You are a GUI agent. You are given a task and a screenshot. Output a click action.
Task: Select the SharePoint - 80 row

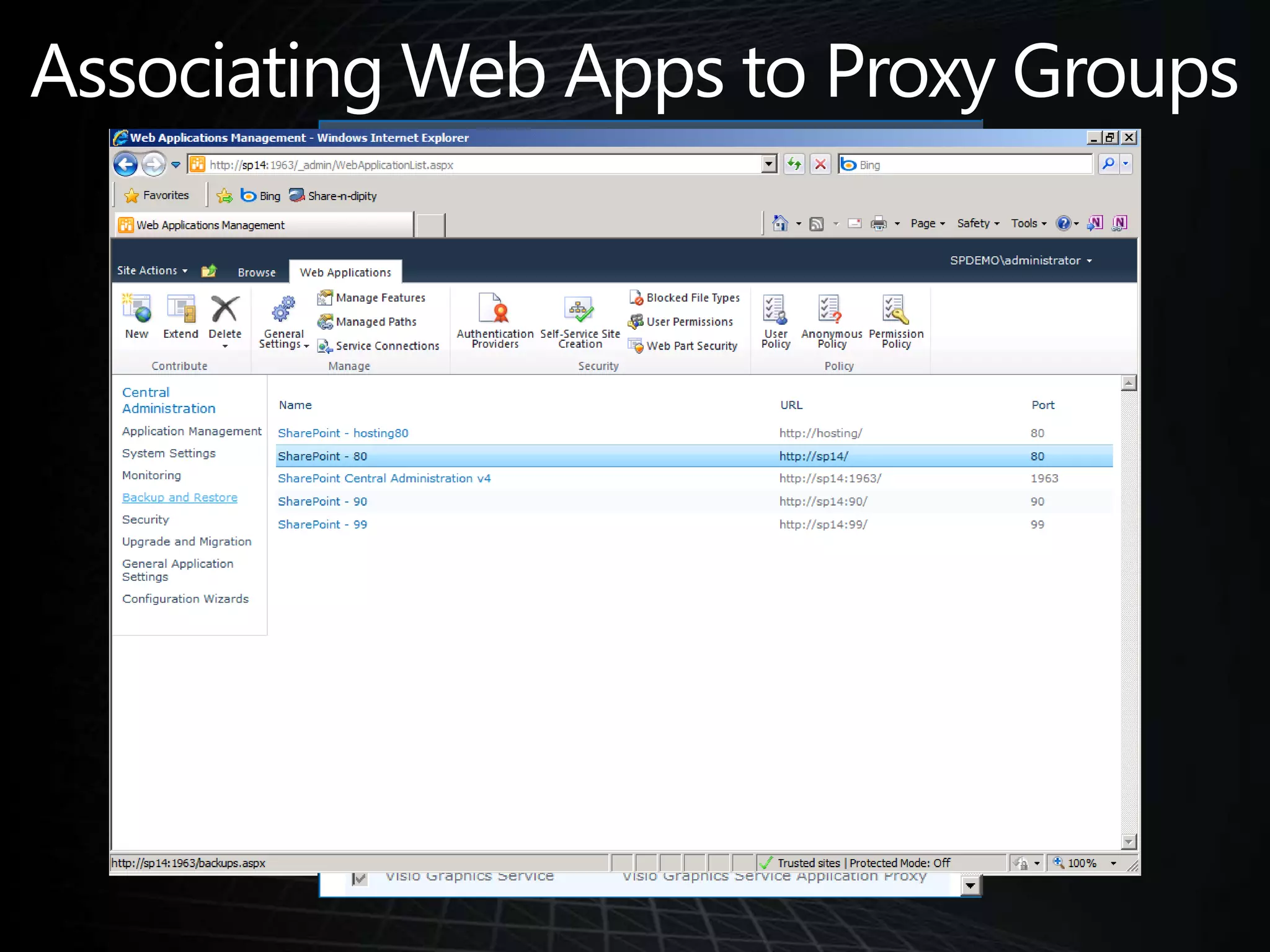tap(694, 456)
